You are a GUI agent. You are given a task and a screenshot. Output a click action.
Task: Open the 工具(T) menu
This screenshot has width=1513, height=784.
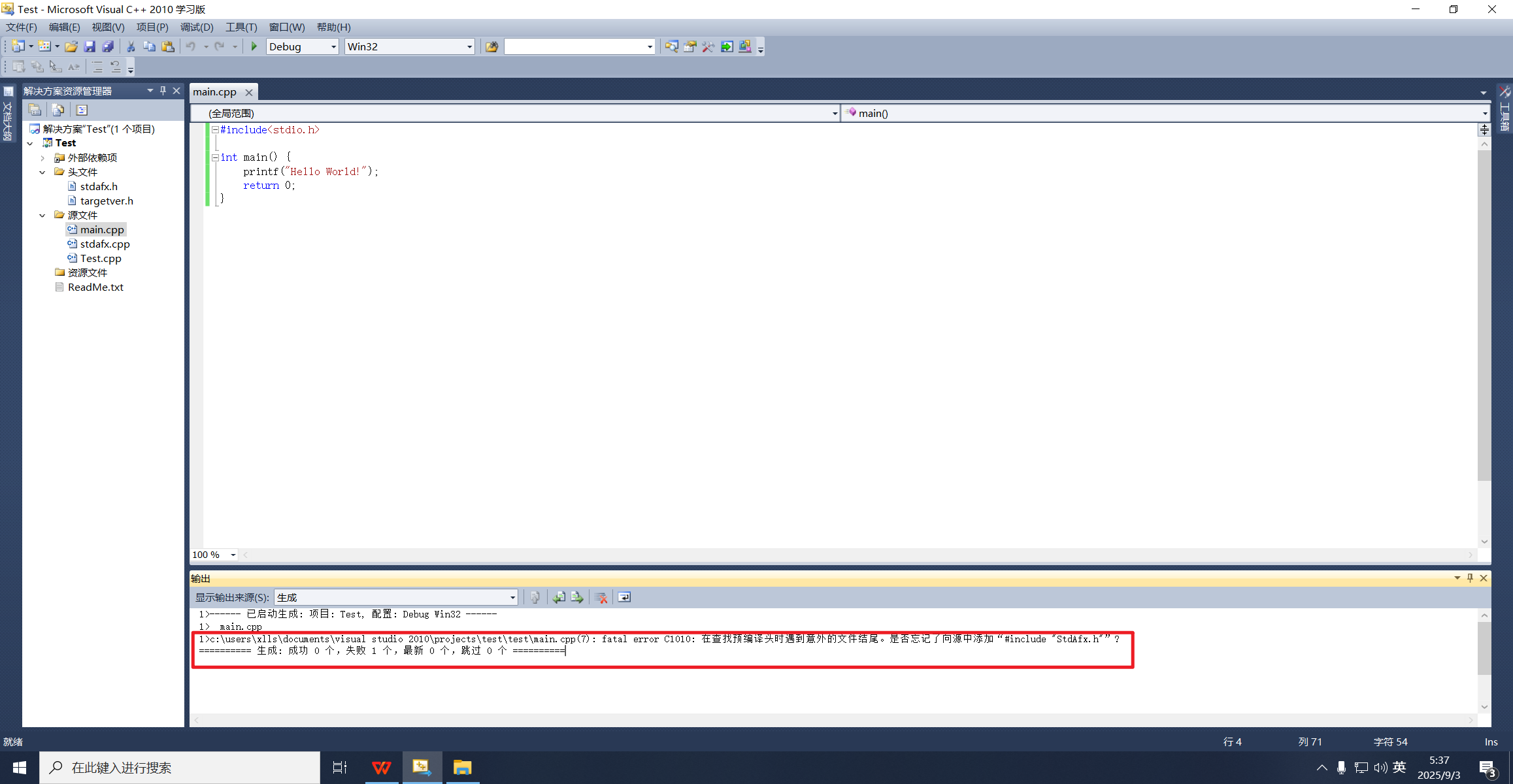[x=241, y=27]
